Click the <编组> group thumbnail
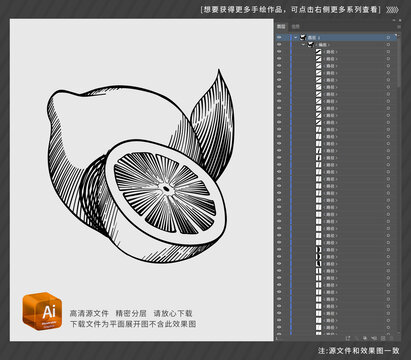The width and height of the screenshot is (411, 360). tap(311, 44)
